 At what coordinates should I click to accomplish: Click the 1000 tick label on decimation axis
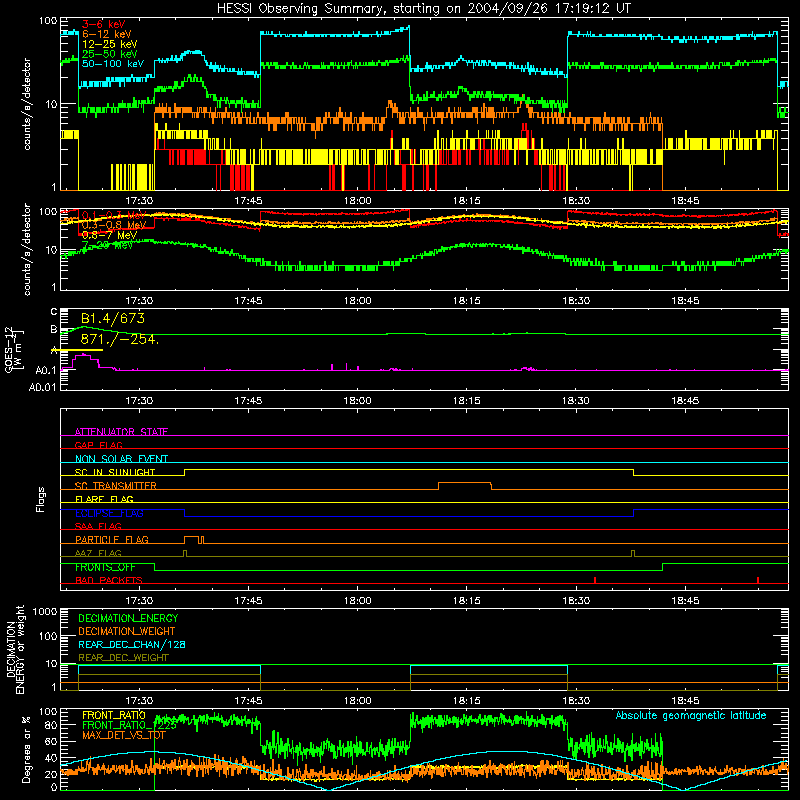click(45, 612)
